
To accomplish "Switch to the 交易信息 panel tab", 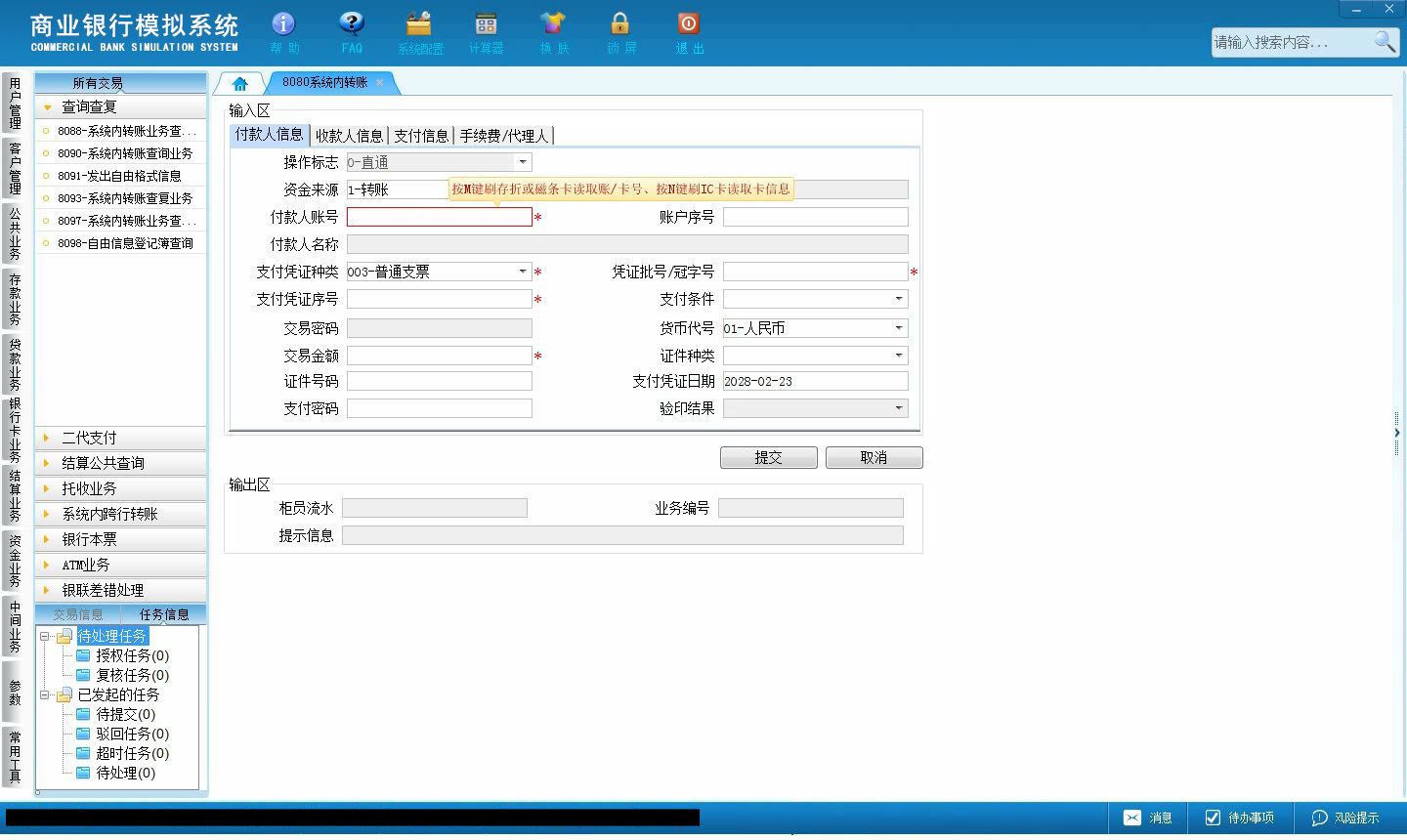I will tap(78, 614).
